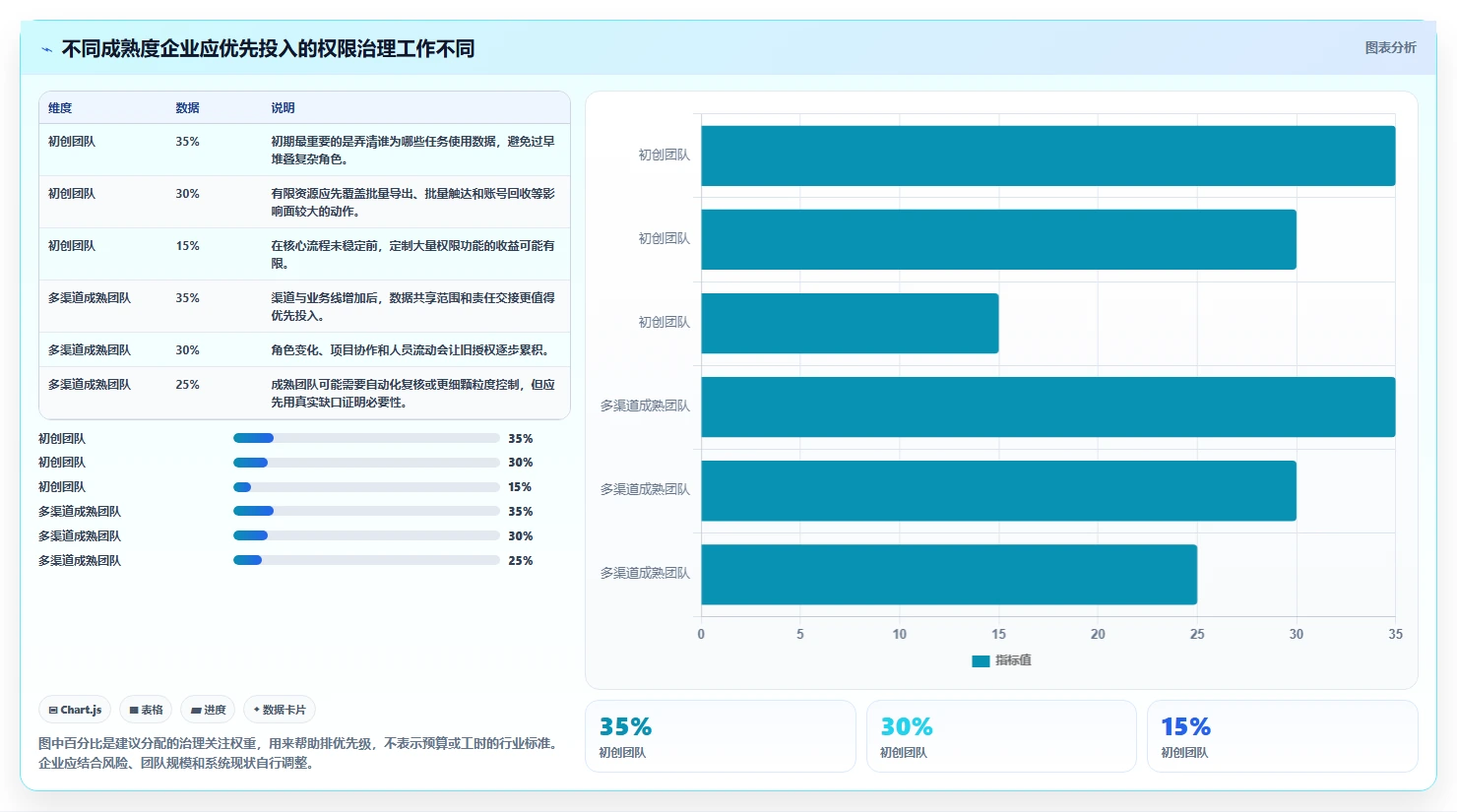Click the 初创团队 chart bar reaching 30
Screen dimensions: 1457x812
point(998,239)
